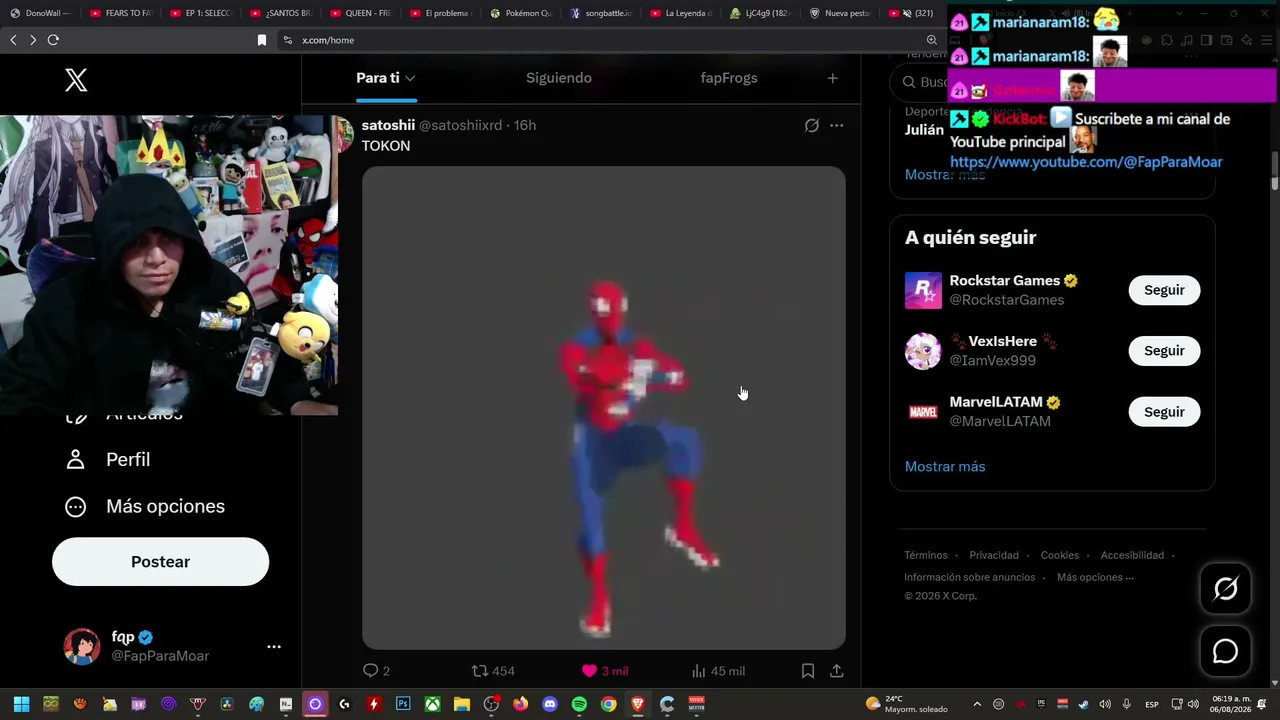Launch Spotify from the taskbar
The image size is (1280, 720).
(579, 704)
